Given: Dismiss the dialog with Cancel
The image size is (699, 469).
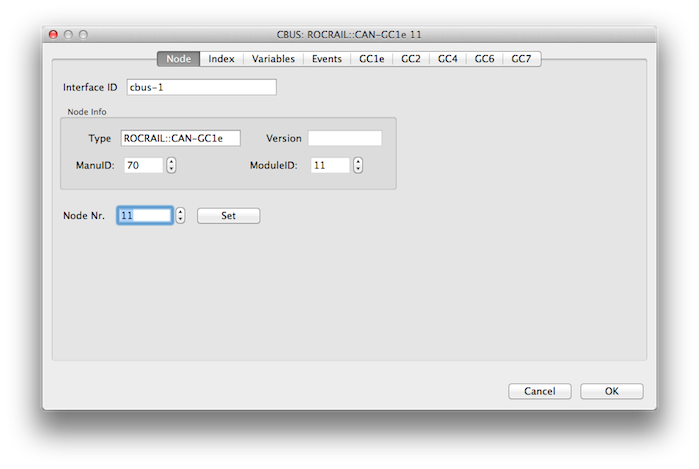Looking at the screenshot, I should point(539,391).
